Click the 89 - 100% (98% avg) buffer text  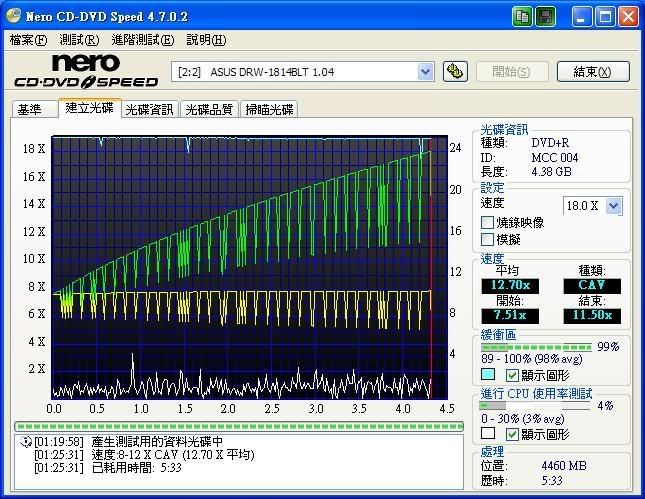click(532, 359)
